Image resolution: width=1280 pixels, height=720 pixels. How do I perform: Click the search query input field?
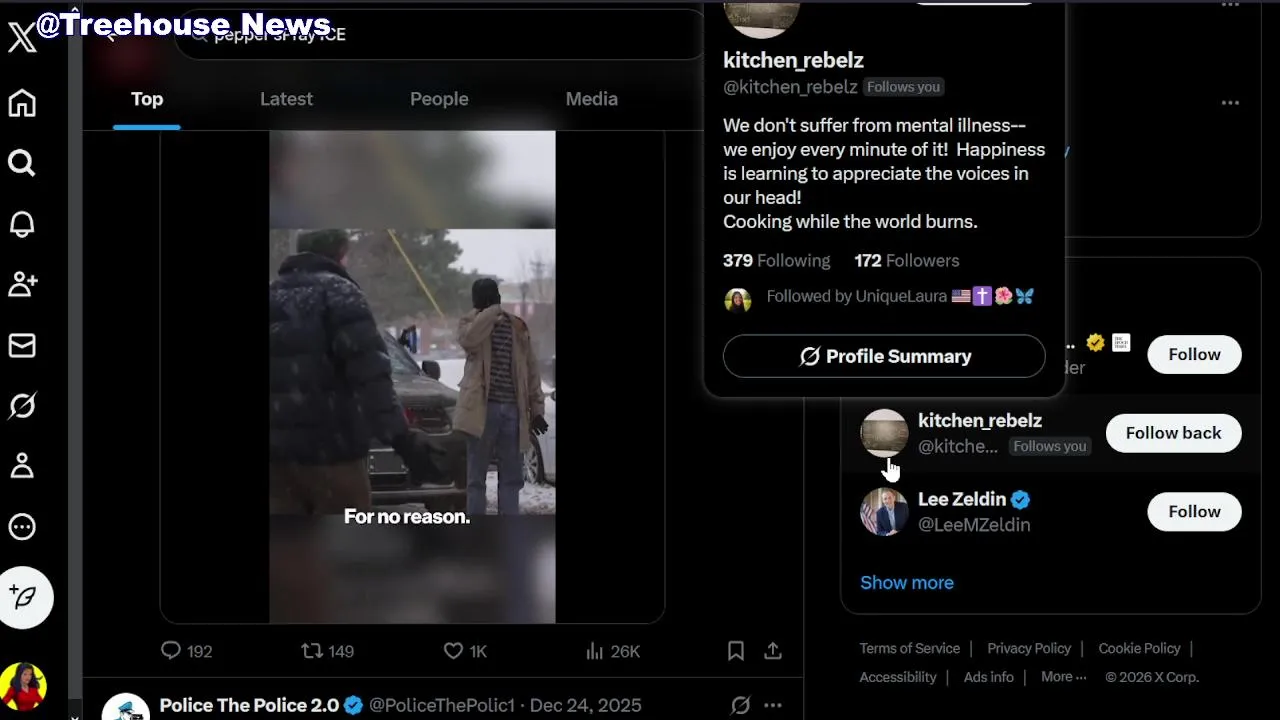pyautogui.click(x=440, y=35)
